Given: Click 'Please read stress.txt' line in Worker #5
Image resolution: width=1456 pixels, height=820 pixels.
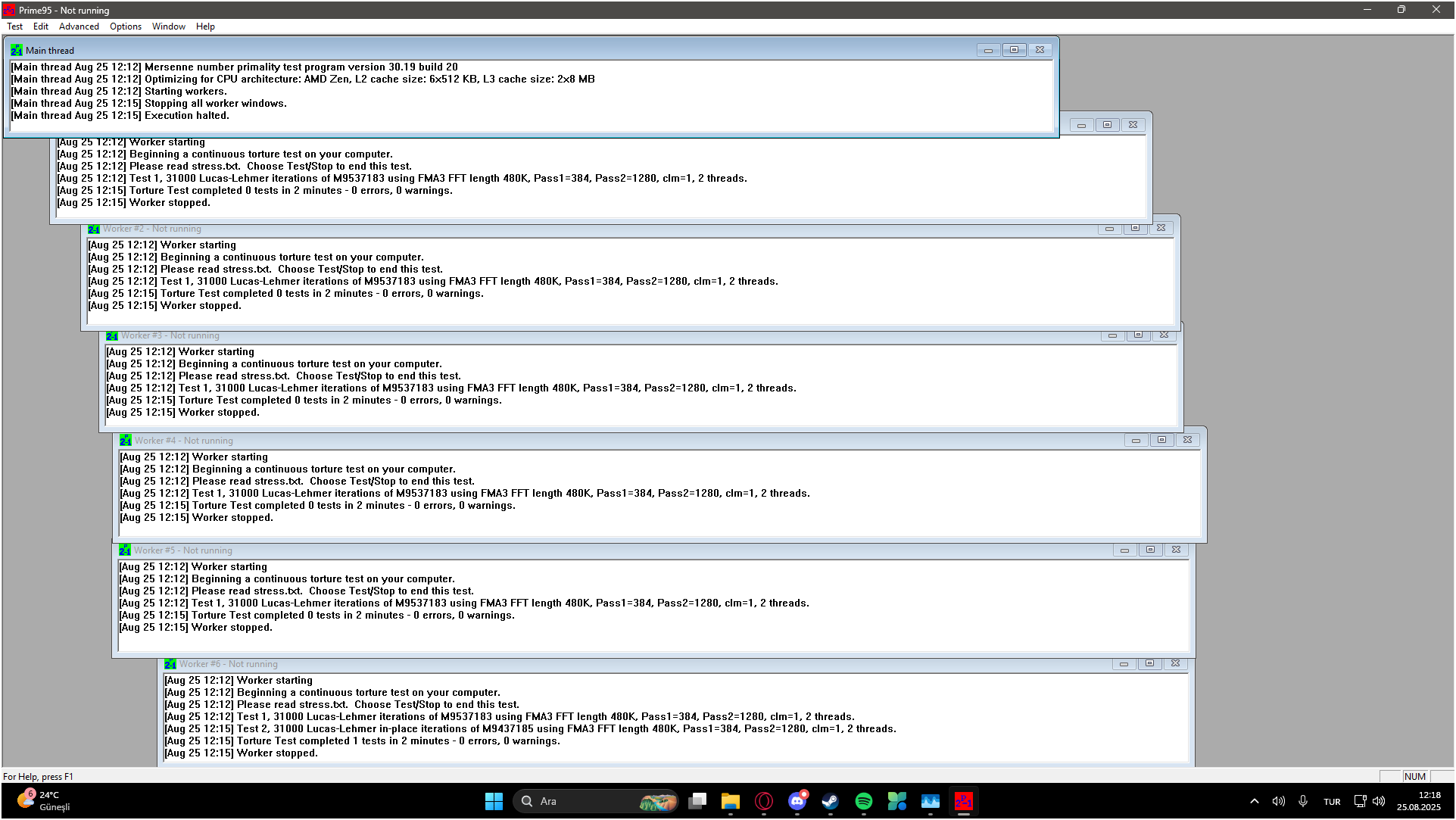Looking at the screenshot, I should click(297, 591).
